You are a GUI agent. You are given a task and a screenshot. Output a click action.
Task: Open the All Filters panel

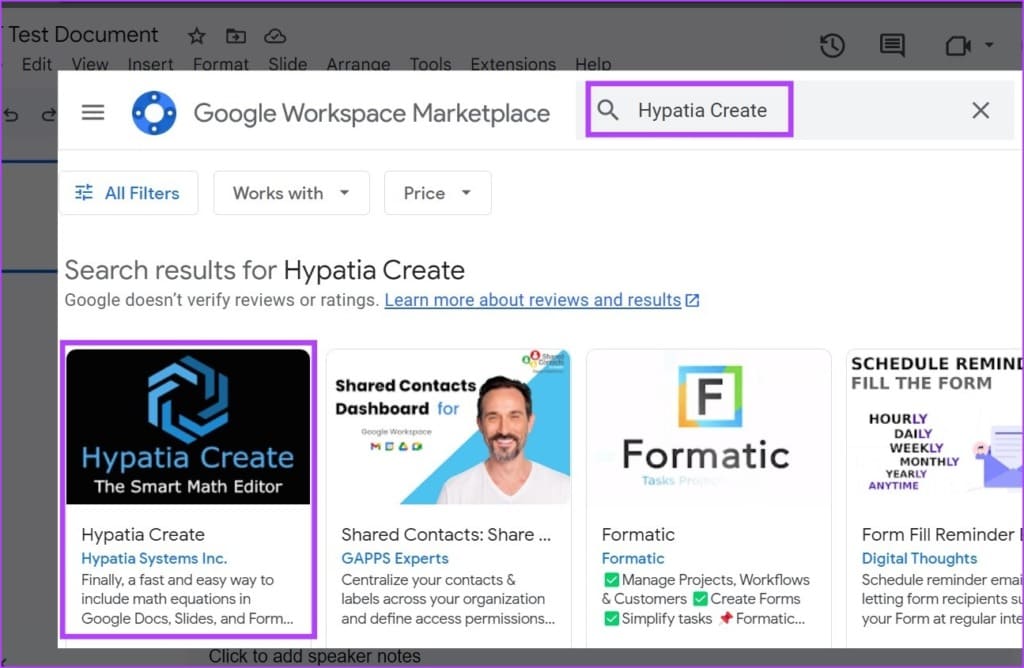(128, 193)
